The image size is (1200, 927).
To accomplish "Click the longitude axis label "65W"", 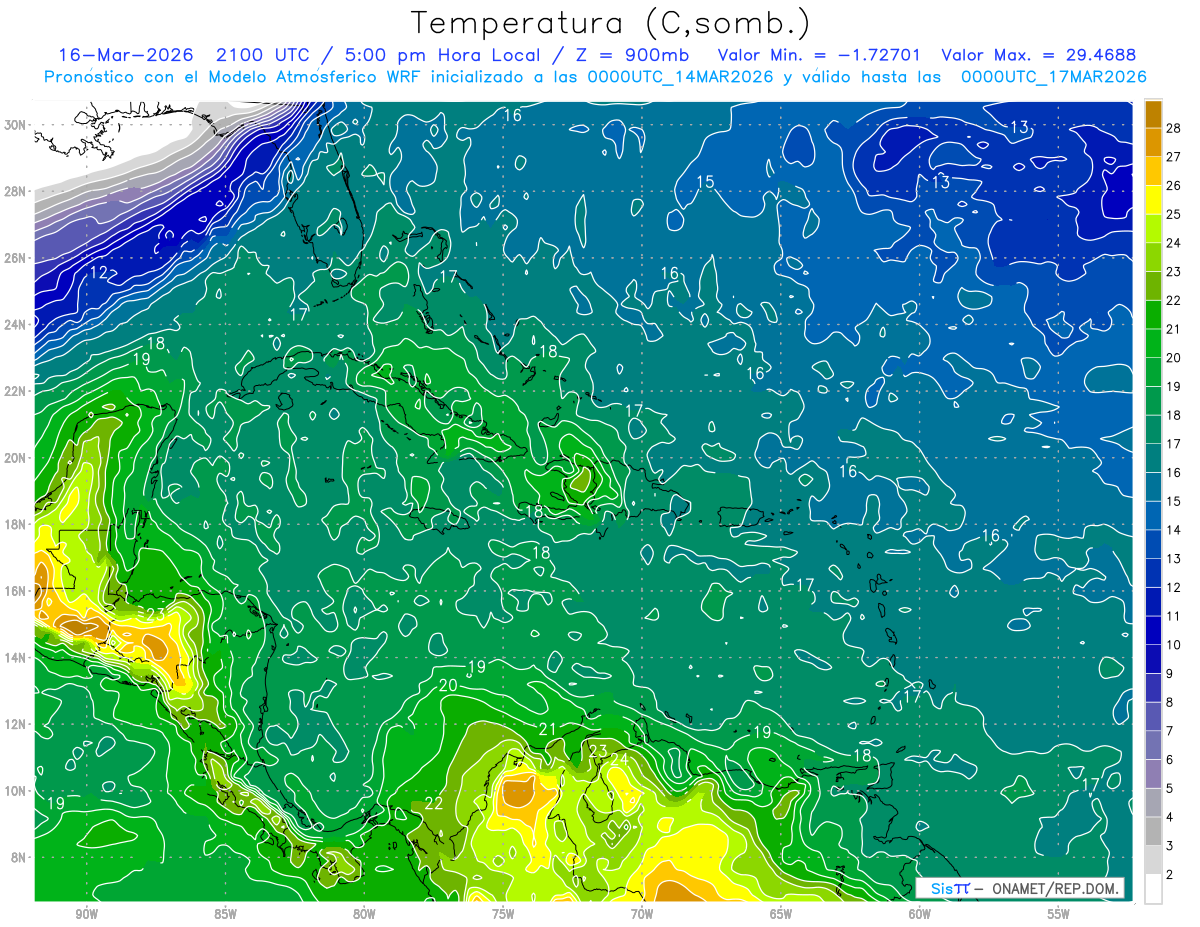I will [781, 913].
